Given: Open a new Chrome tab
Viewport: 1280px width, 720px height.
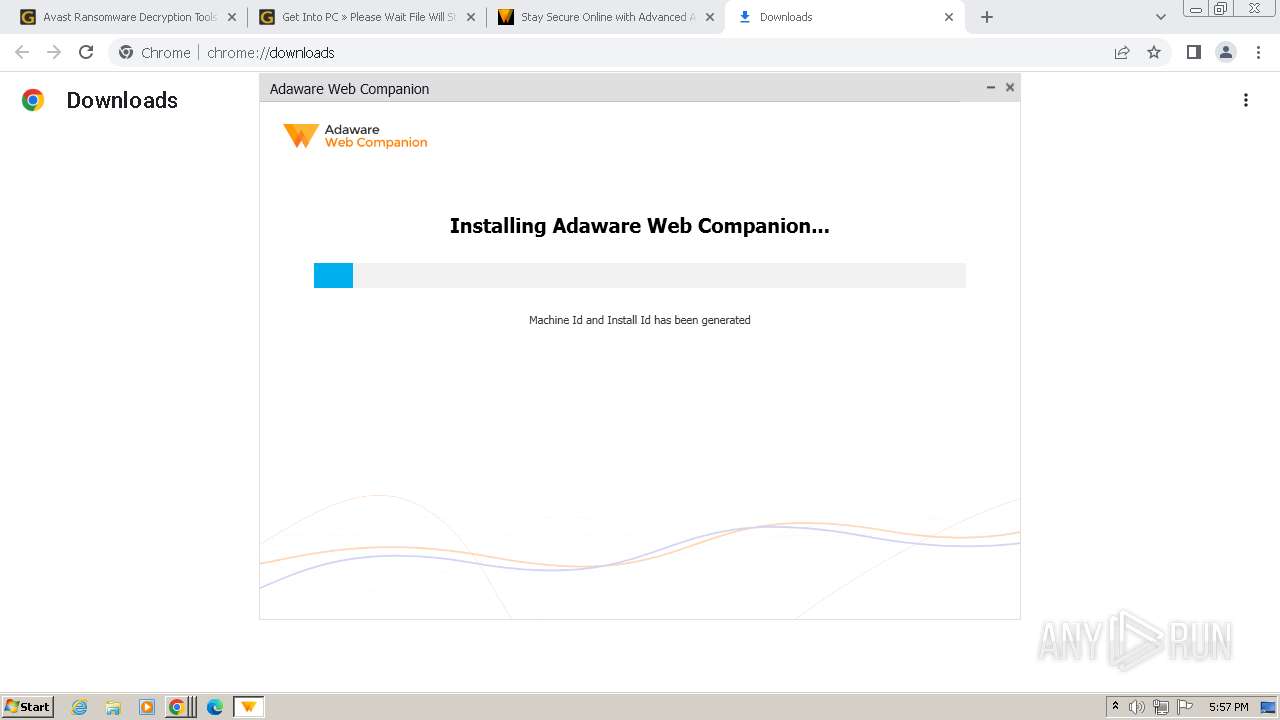Looking at the screenshot, I should click(987, 17).
